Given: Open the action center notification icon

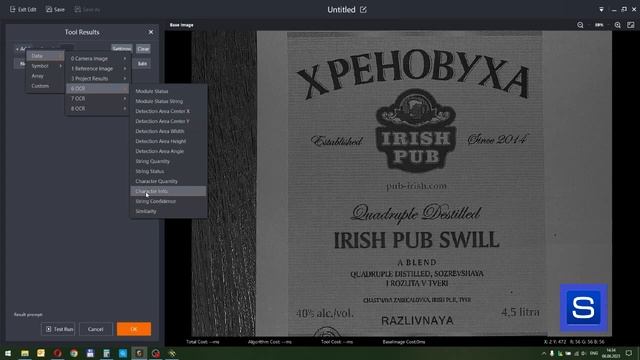Looking at the screenshot, I should (x=629, y=353).
